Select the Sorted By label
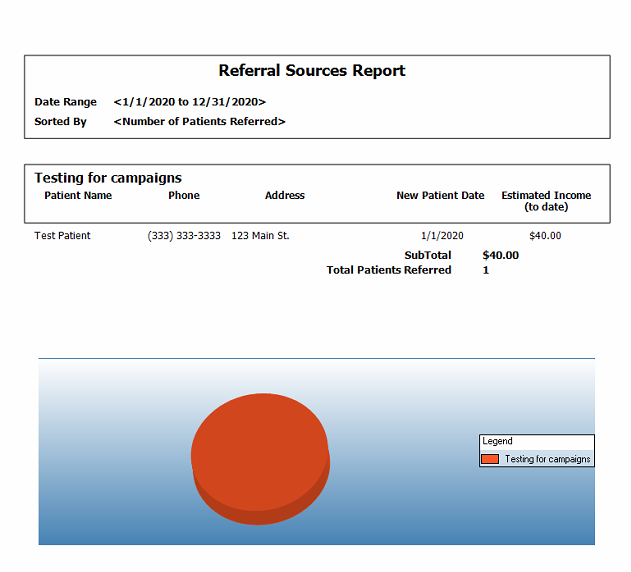The image size is (631, 572). pyautogui.click(x=60, y=122)
